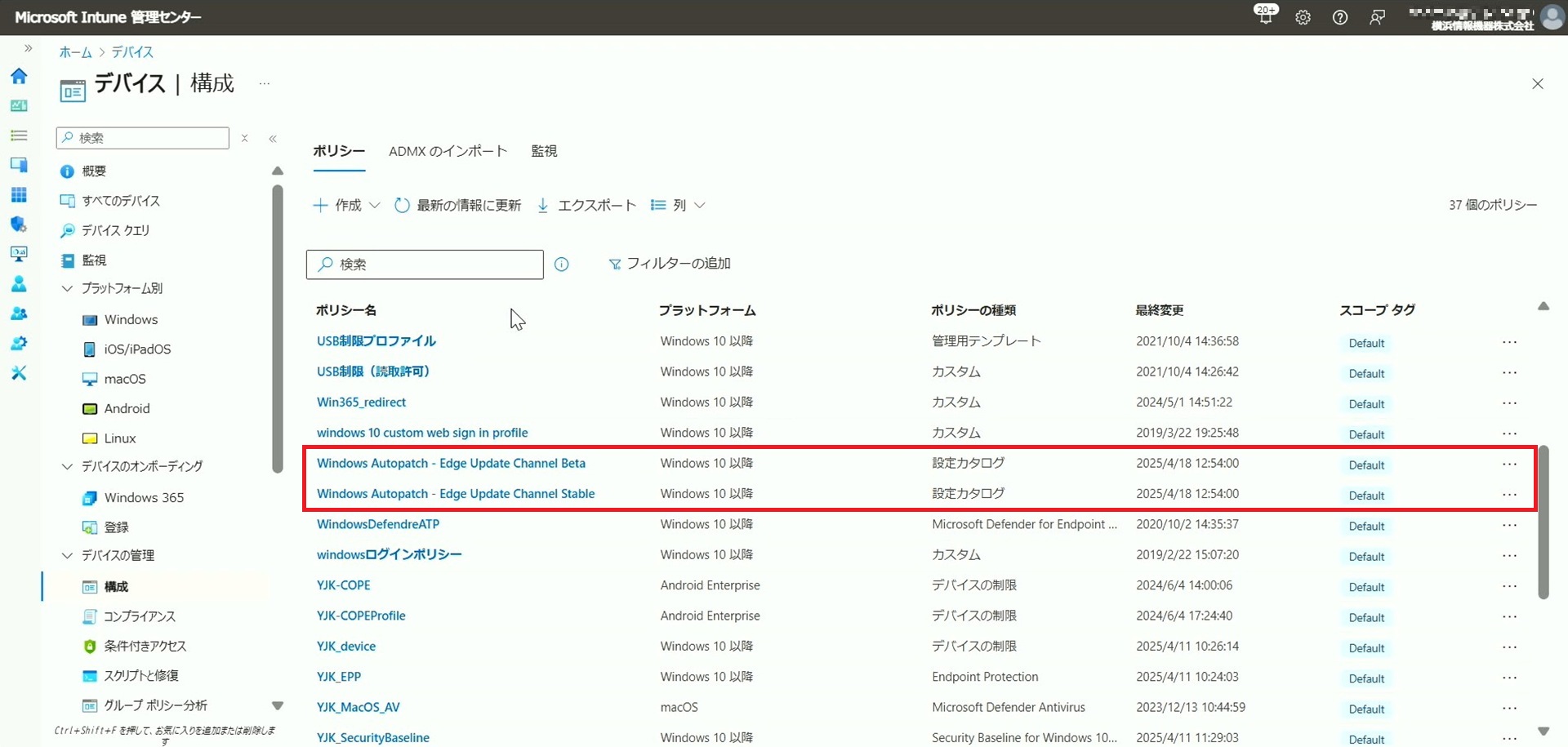1568x747 pixels.
Task: Open Windows Autopatch Edge Update Channel Stable policy
Action: pyautogui.click(x=456, y=494)
